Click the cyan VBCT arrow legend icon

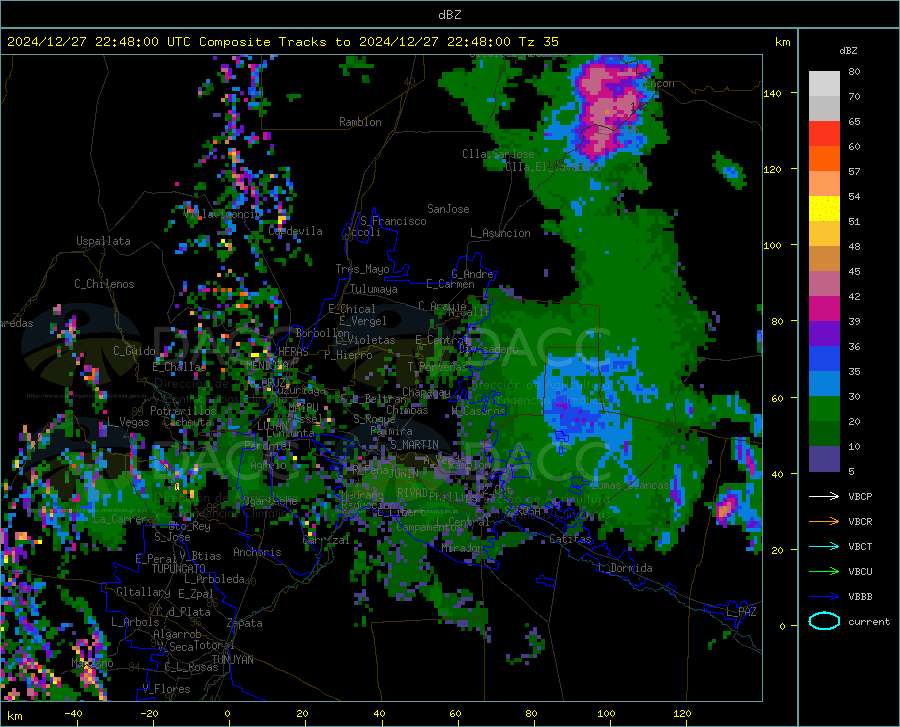point(824,546)
